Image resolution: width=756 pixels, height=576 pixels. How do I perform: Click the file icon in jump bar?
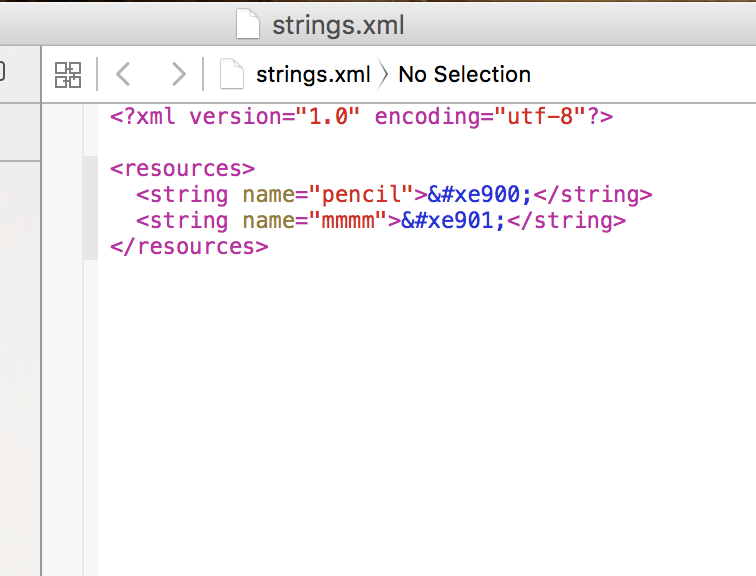(x=232, y=74)
